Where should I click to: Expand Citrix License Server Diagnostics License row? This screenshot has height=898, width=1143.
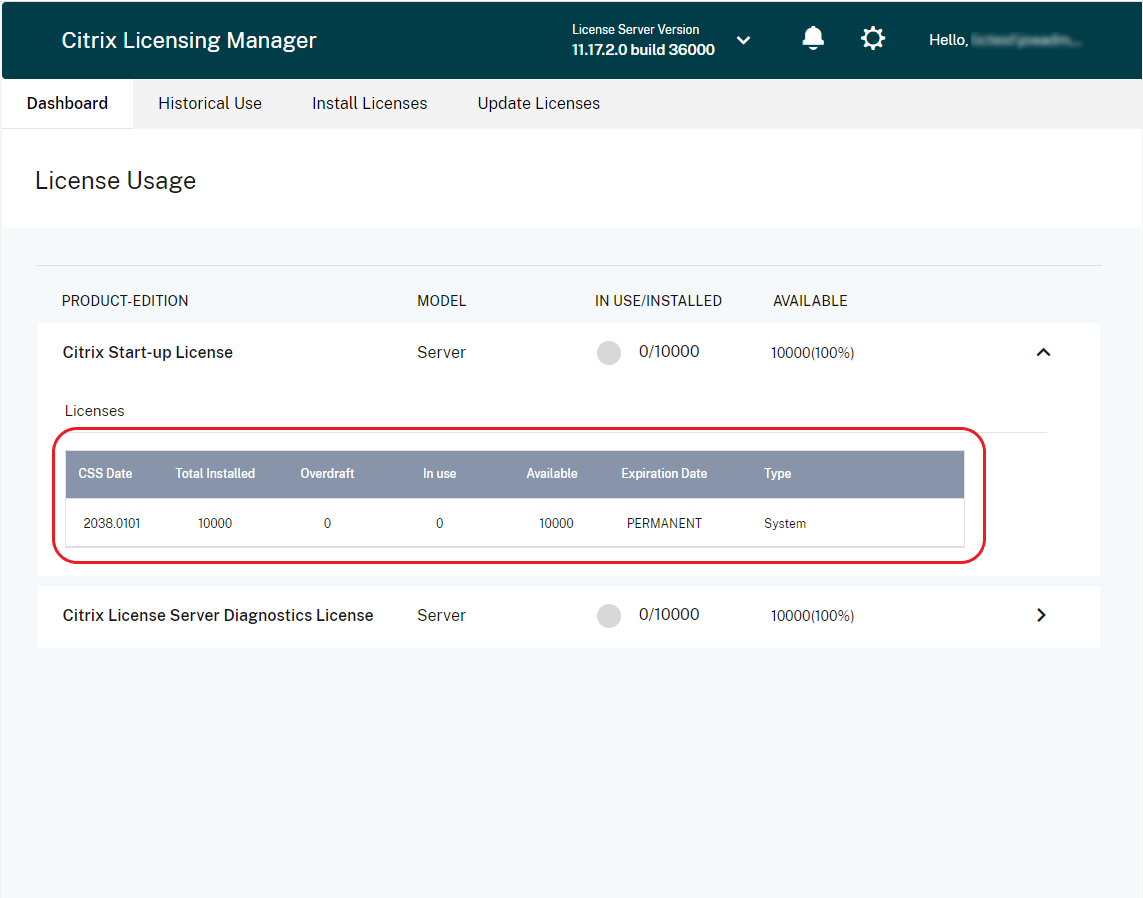coord(1041,615)
